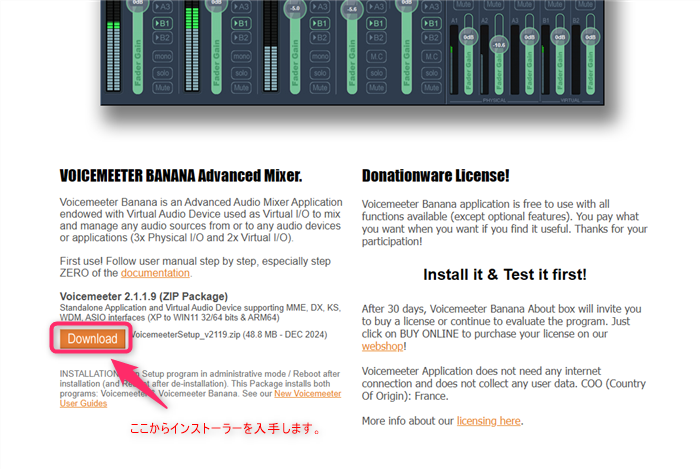The width and height of the screenshot is (700, 469).
Task: Follow the 'licensing here' link
Action: point(488,421)
